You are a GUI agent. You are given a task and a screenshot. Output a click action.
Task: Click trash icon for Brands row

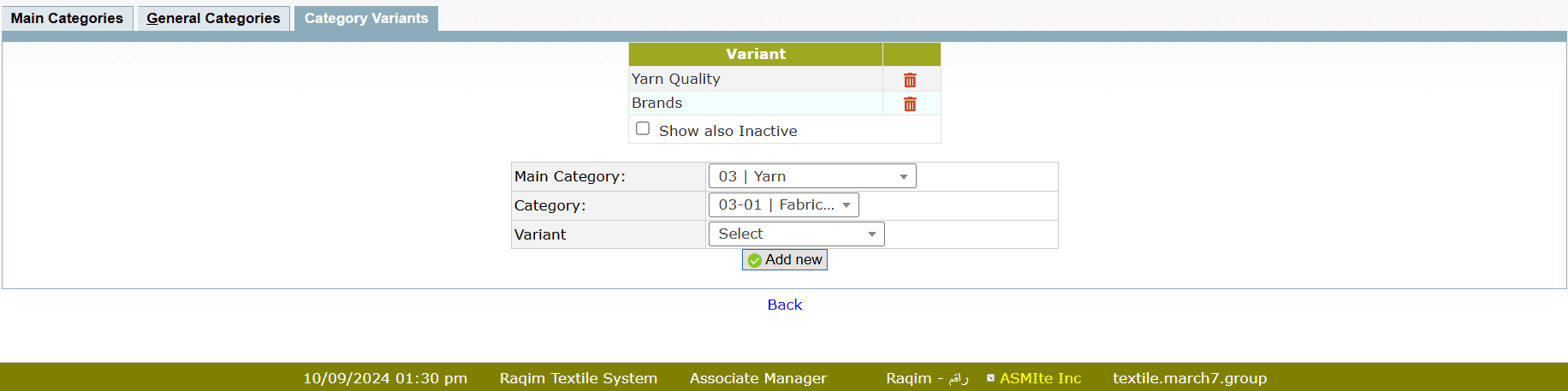pos(910,104)
